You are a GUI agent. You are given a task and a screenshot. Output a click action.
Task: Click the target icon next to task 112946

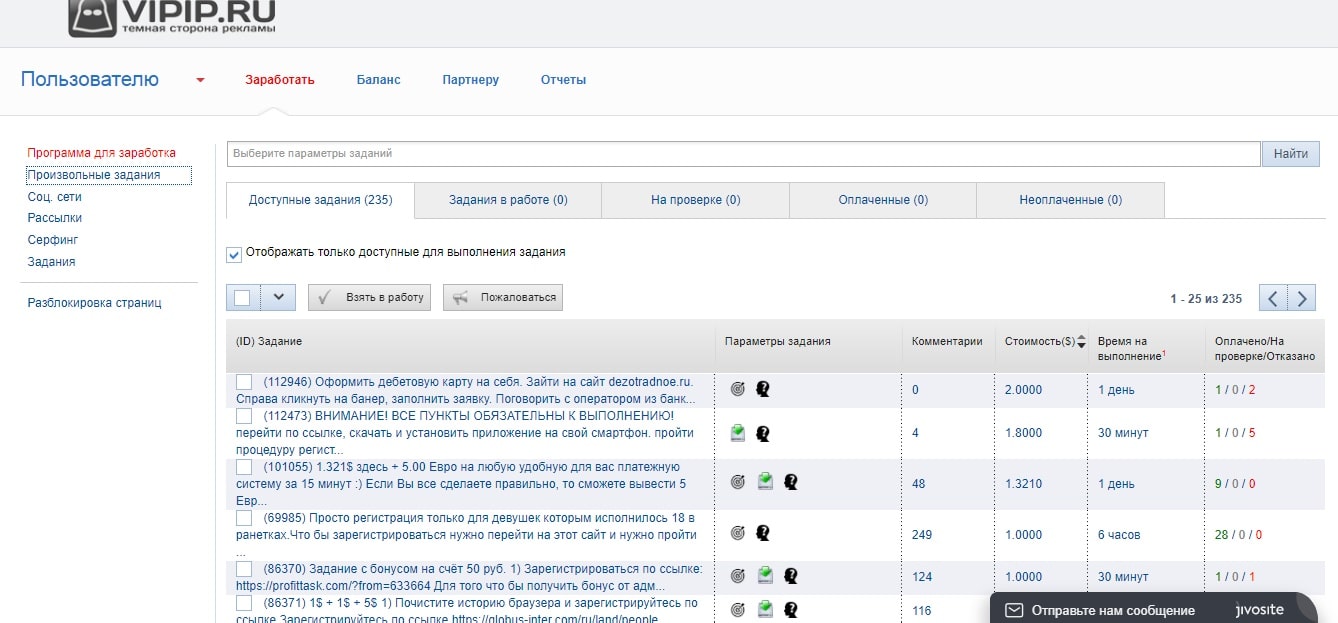(x=736, y=389)
